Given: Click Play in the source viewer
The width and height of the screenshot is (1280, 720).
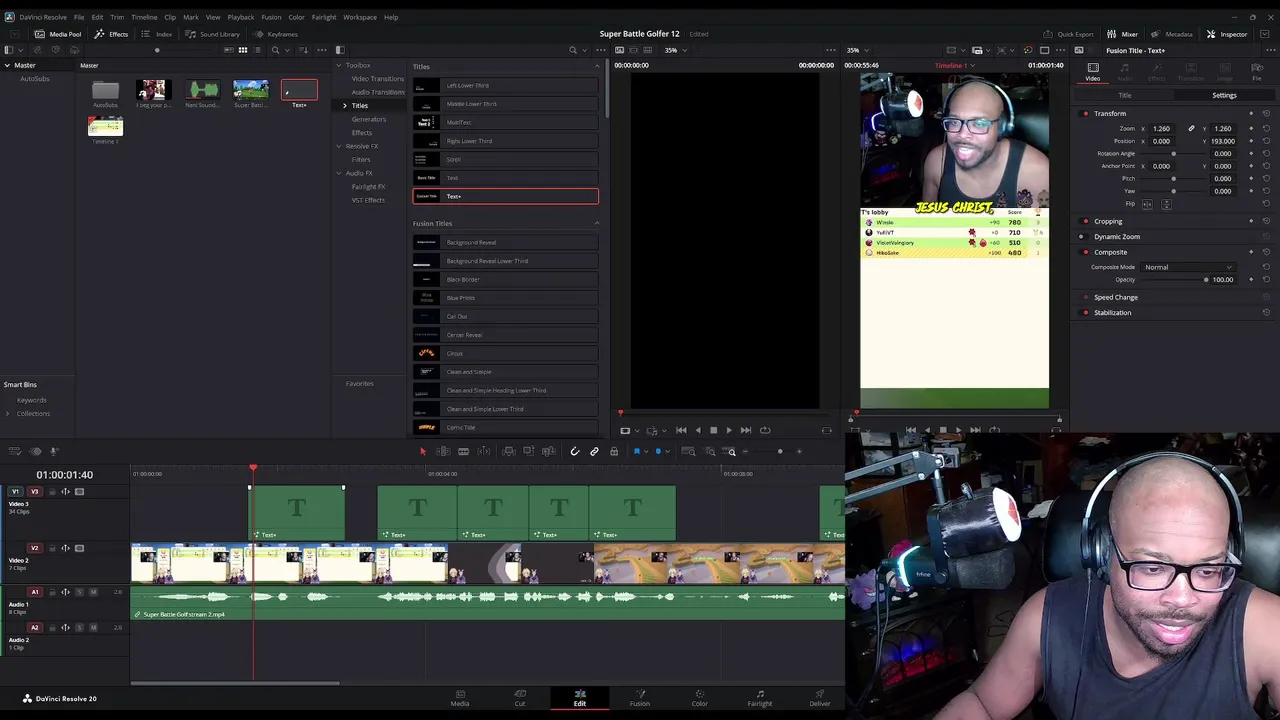Looking at the screenshot, I should (x=729, y=430).
